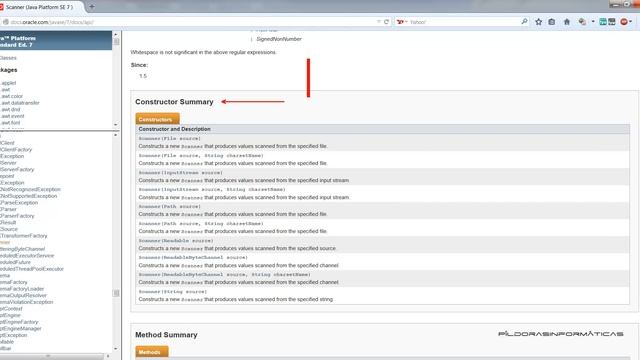Open the ParserFactory class link

pyautogui.click(x=17, y=216)
